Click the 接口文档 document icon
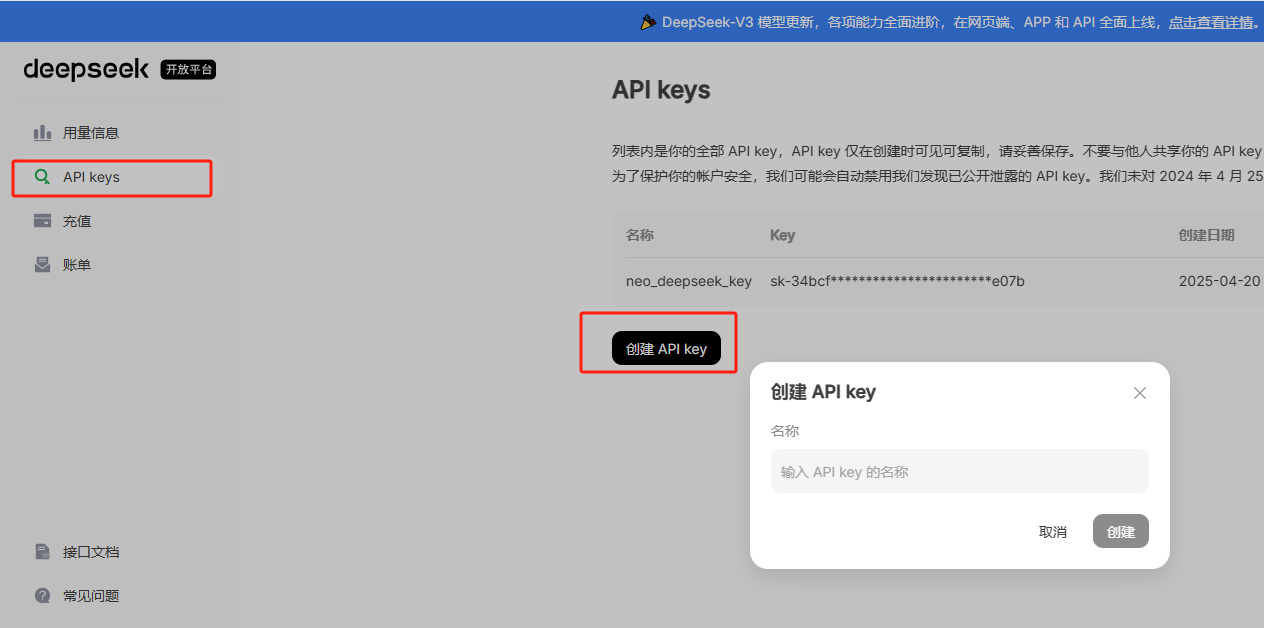 click(42, 552)
